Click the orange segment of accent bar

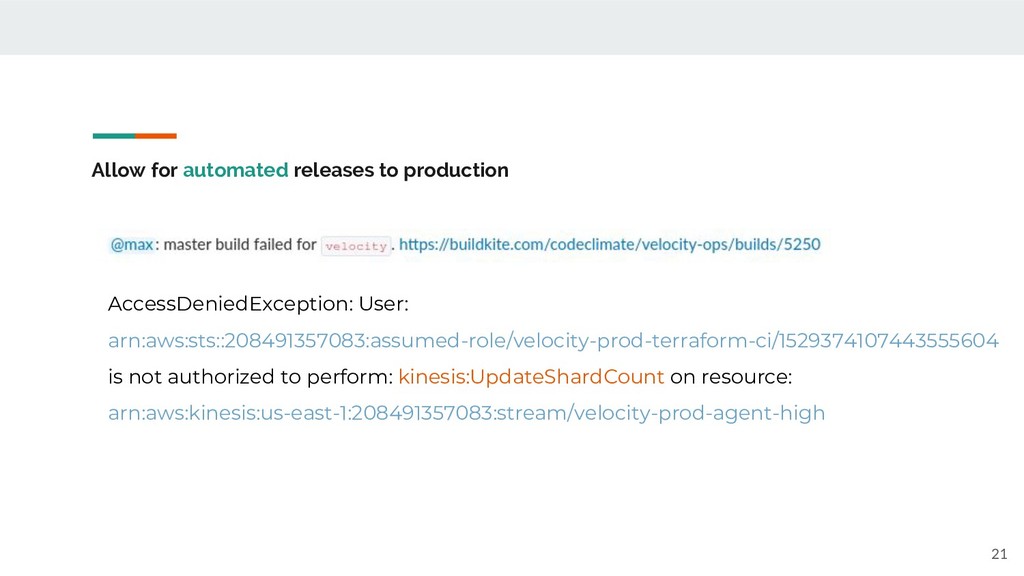tap(155, 136)
